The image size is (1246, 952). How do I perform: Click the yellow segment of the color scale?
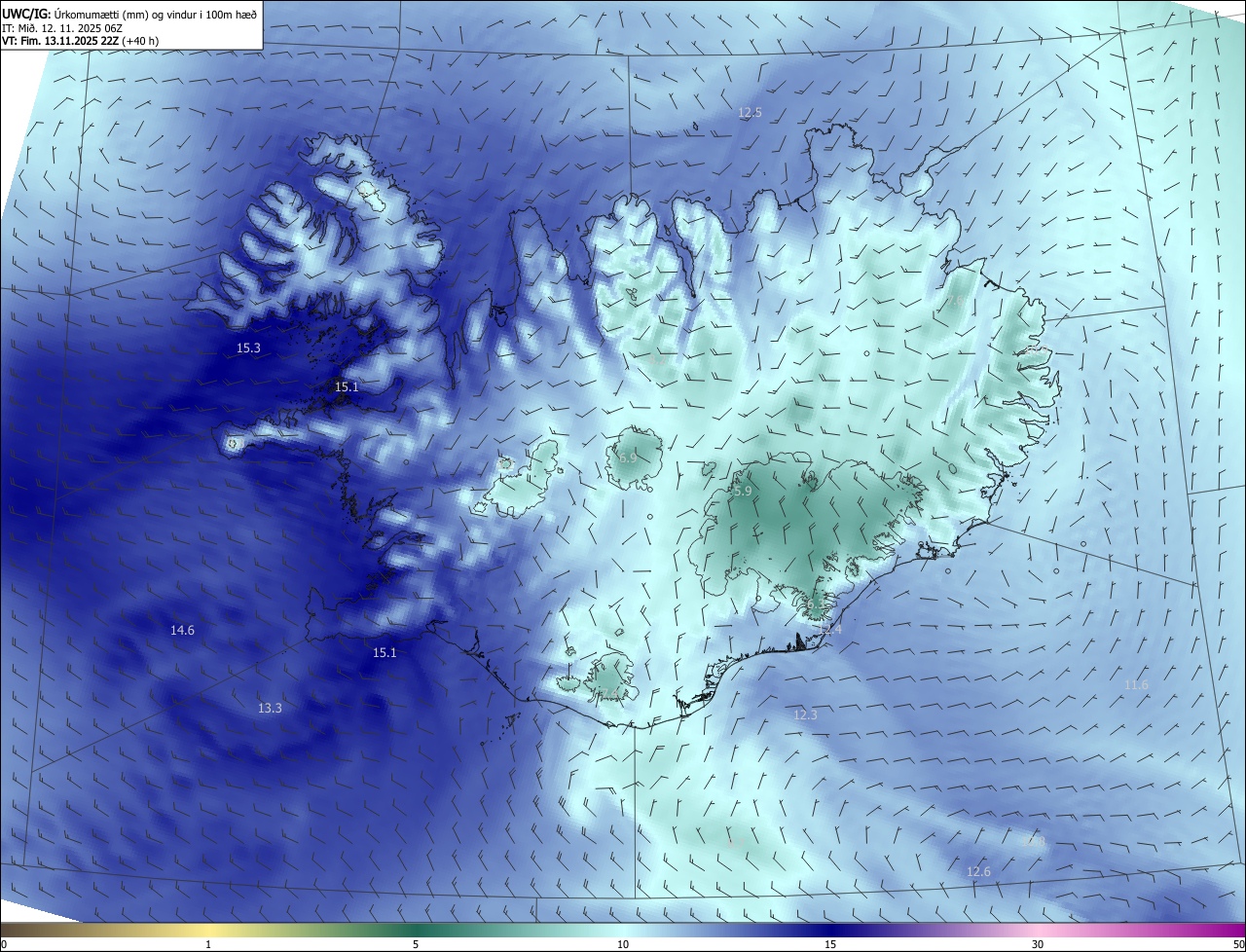208,931
